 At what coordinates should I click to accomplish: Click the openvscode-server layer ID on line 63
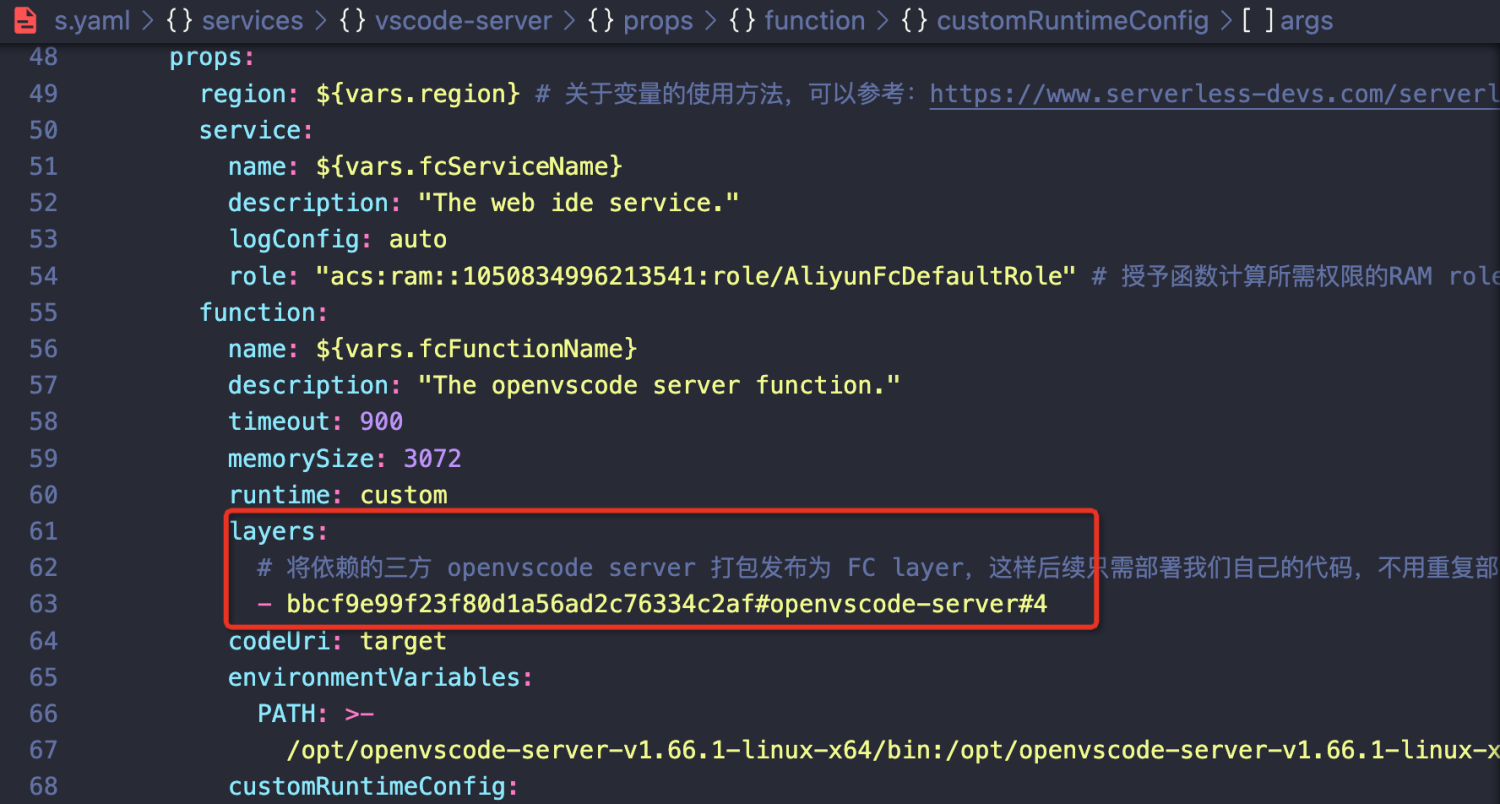666,604
